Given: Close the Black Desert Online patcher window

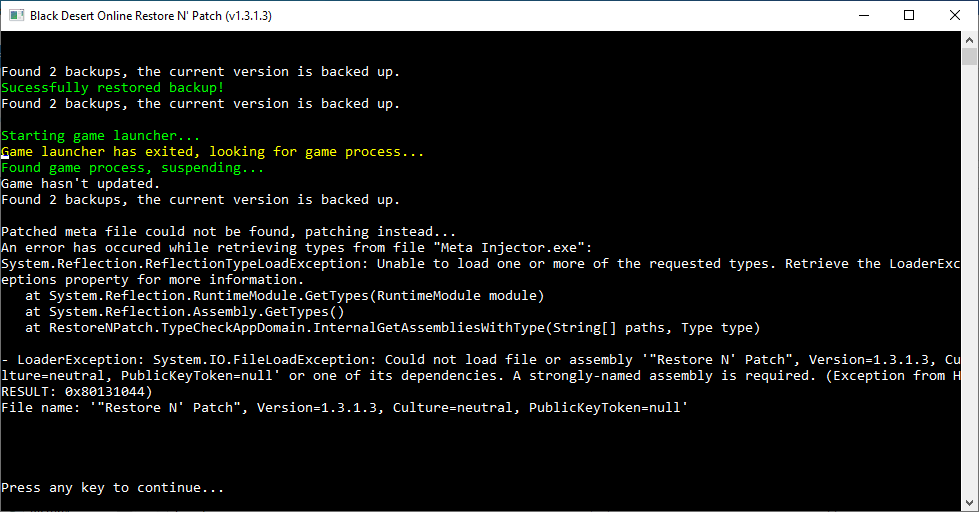Looking at the screenshot, I should (955, 15).
